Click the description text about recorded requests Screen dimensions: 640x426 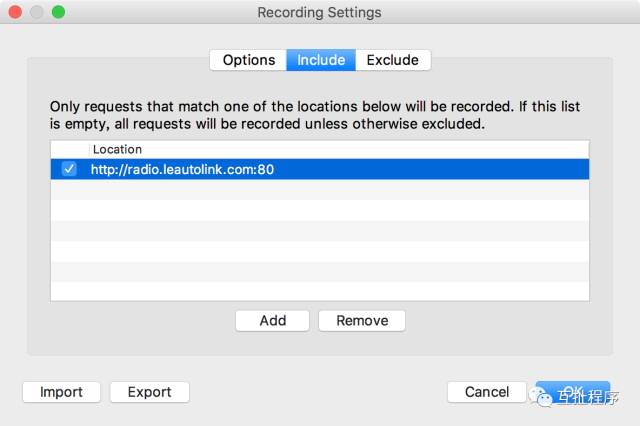point(315,115)
